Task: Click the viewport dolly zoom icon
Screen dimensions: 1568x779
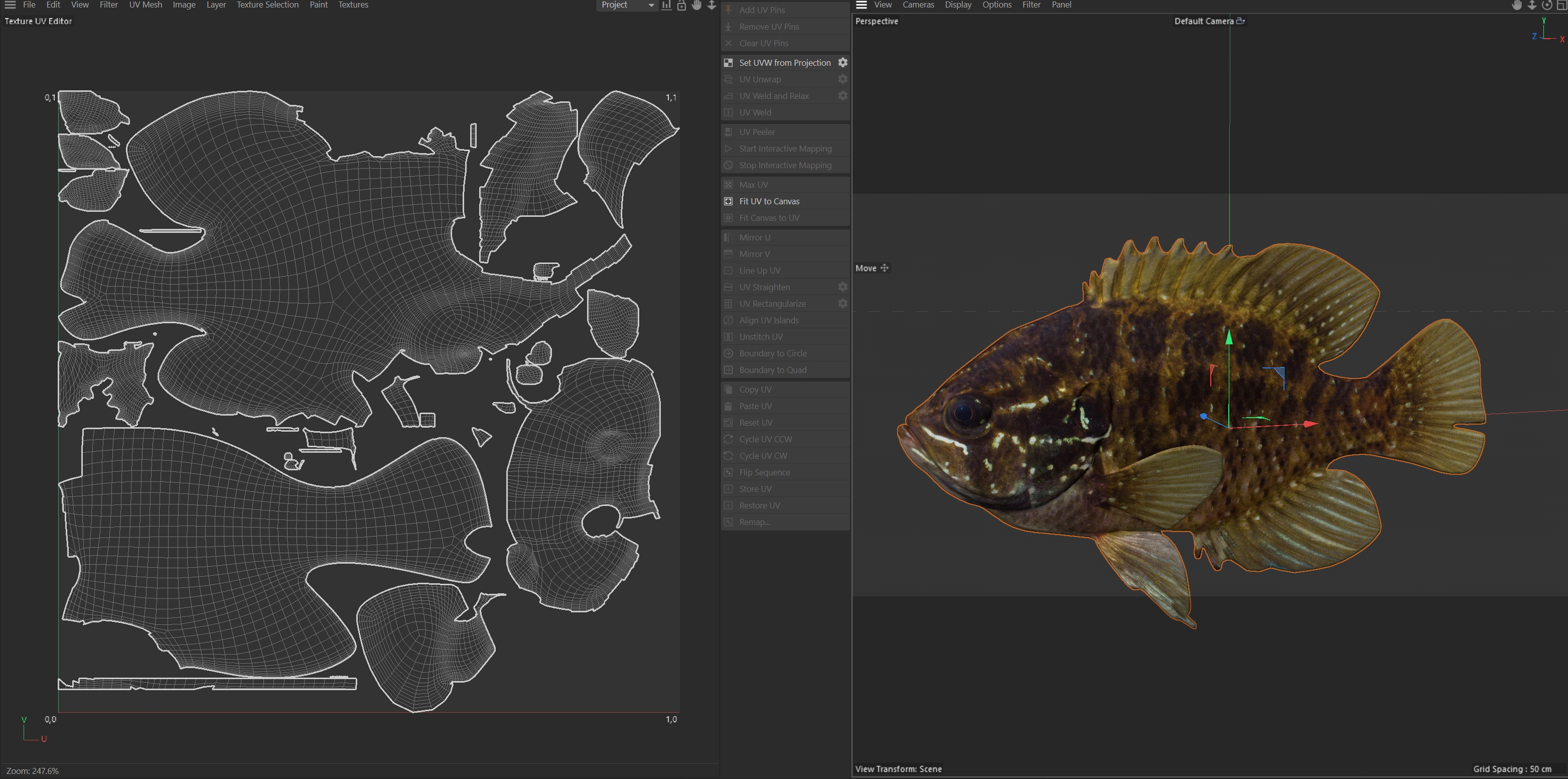Action: 1532,5
